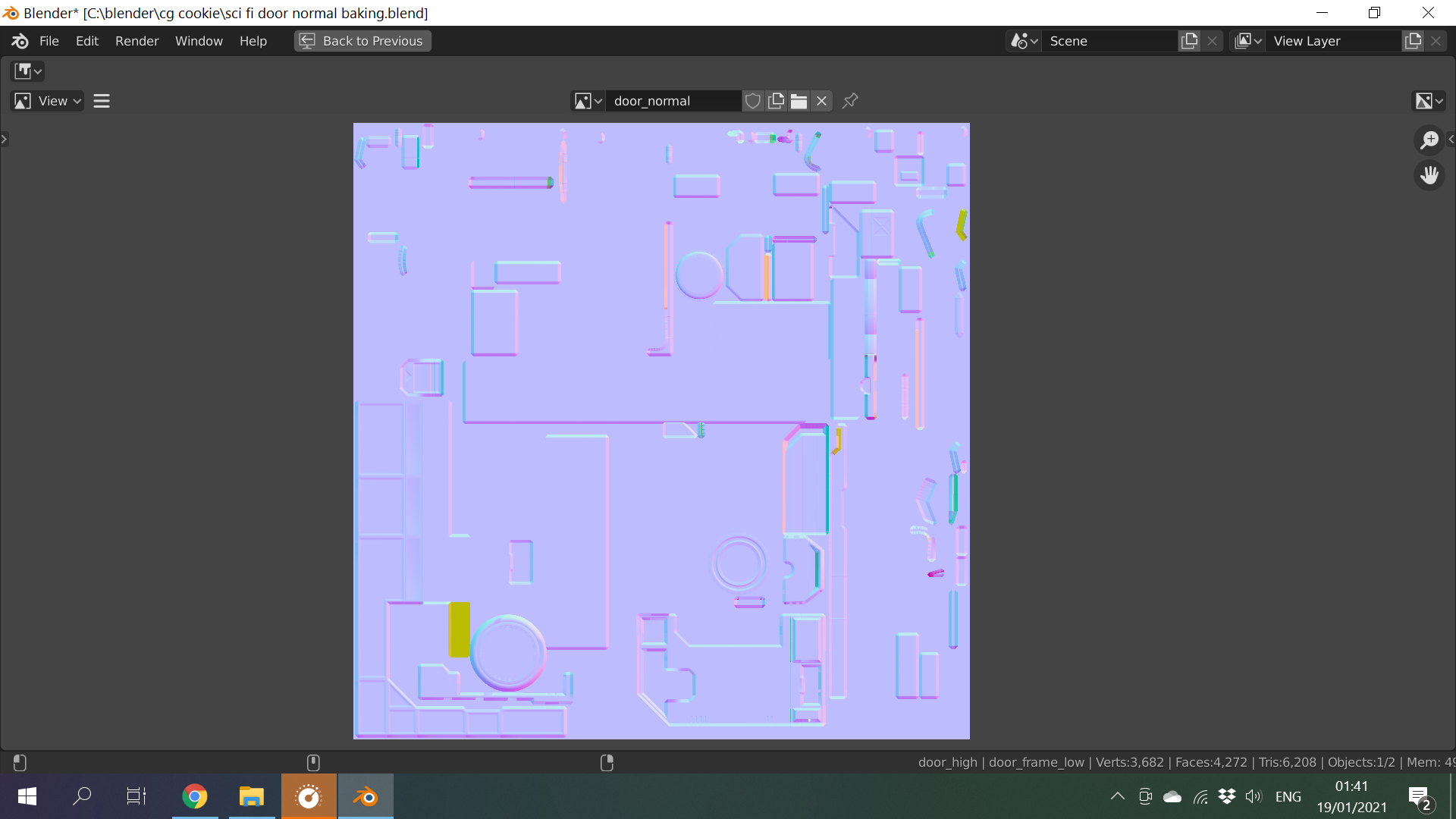1456x819 pixels.
Task: Open the Render menu
Action: pyautogui.click(x=136, y=41)
